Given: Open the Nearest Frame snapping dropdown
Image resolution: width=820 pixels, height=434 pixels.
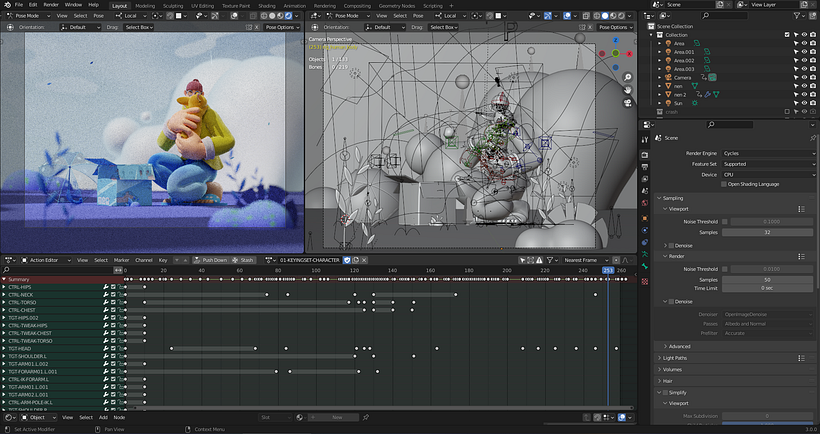Looking at the screenshot, I should coord(584,260).
